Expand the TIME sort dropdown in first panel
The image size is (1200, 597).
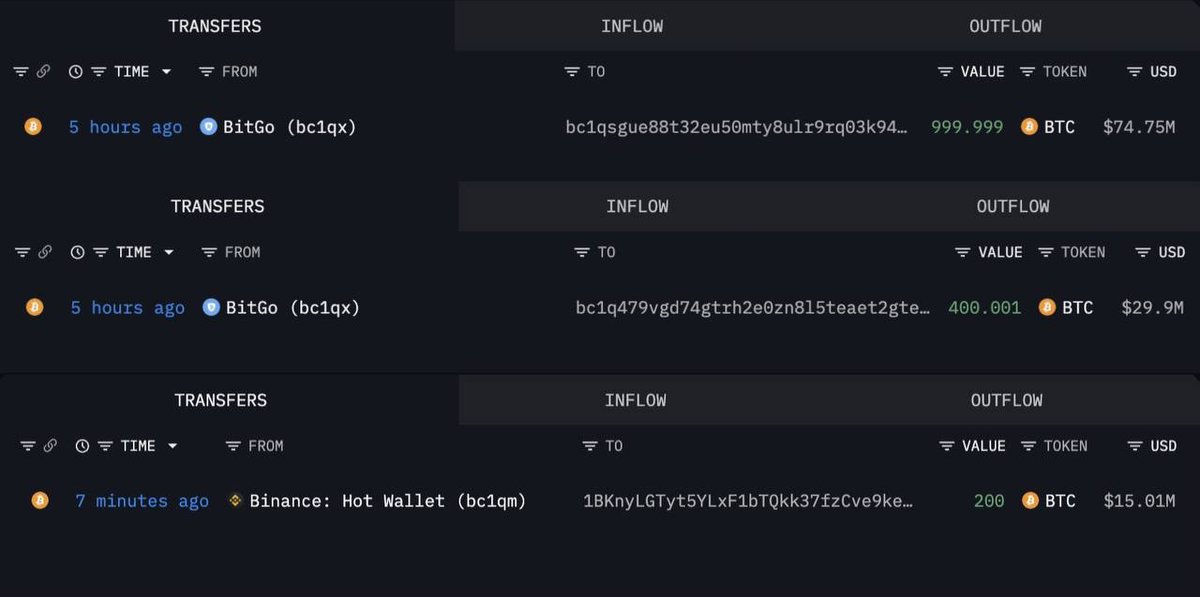(166, 72)
